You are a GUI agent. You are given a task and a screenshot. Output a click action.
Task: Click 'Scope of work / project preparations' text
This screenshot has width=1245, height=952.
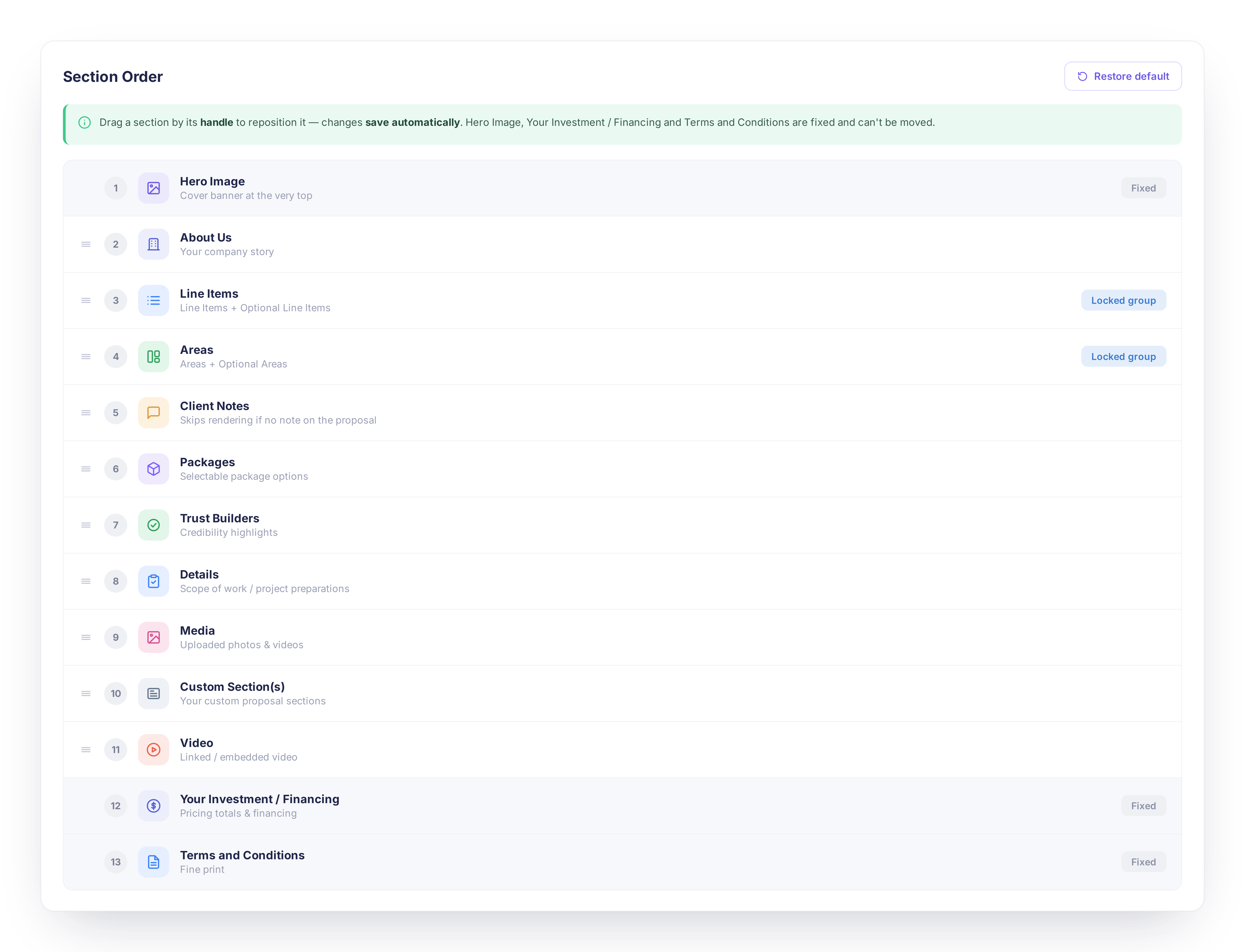[x=265, y=588]
